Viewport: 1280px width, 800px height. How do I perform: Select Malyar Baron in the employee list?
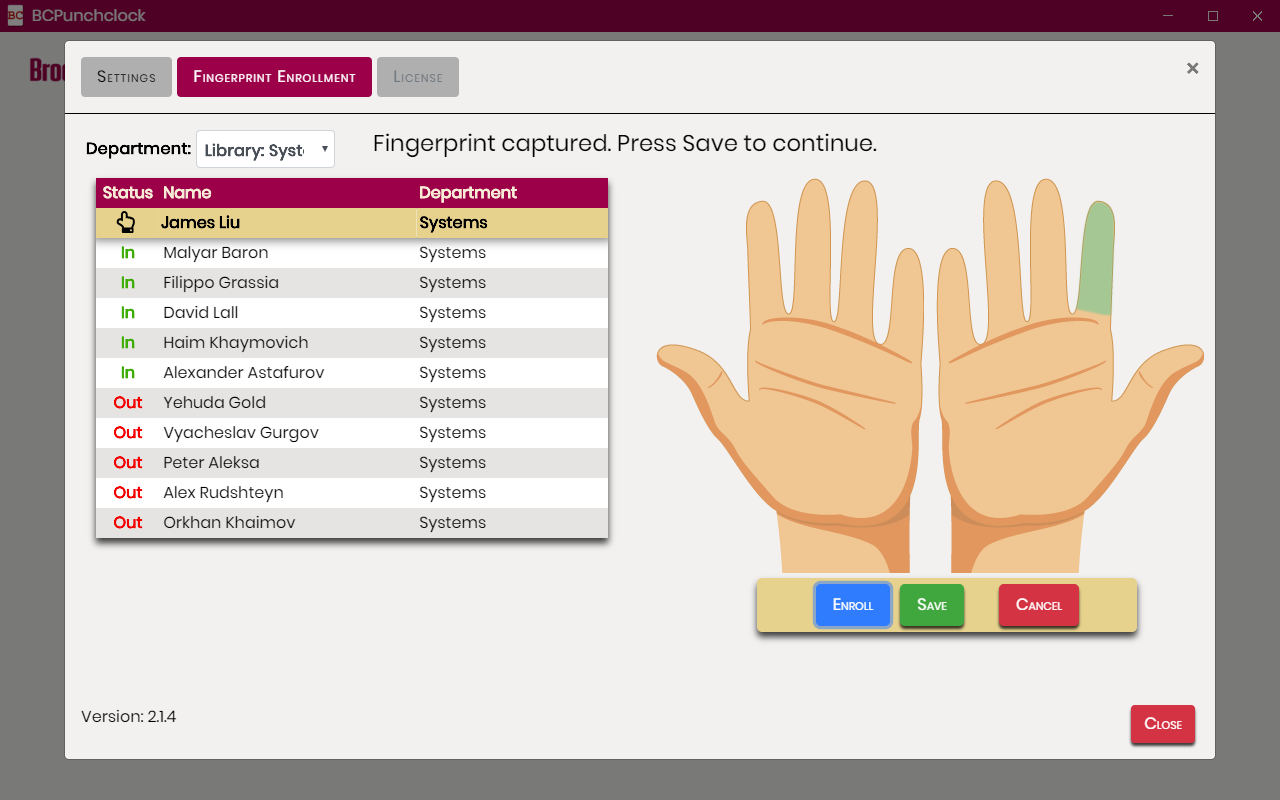click(x=216, y=253)
